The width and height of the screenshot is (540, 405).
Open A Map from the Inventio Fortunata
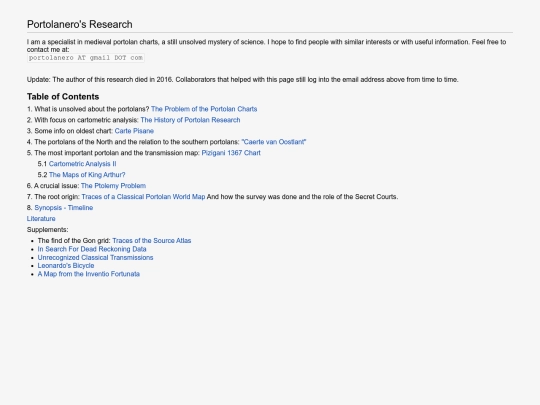click(89, 274)
